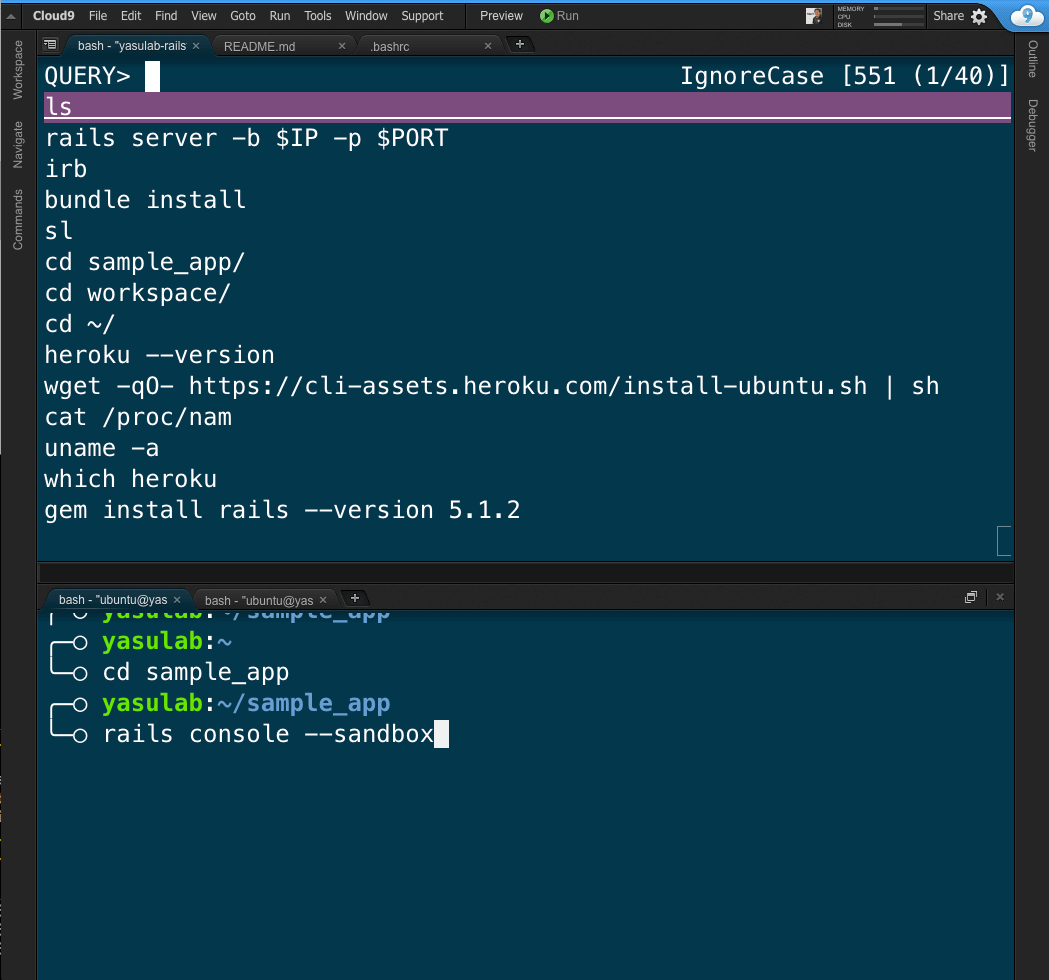1049x980 pixels.
Task: Select the 'cat /proc/nam' history entry
Action: tap(138, 417)
